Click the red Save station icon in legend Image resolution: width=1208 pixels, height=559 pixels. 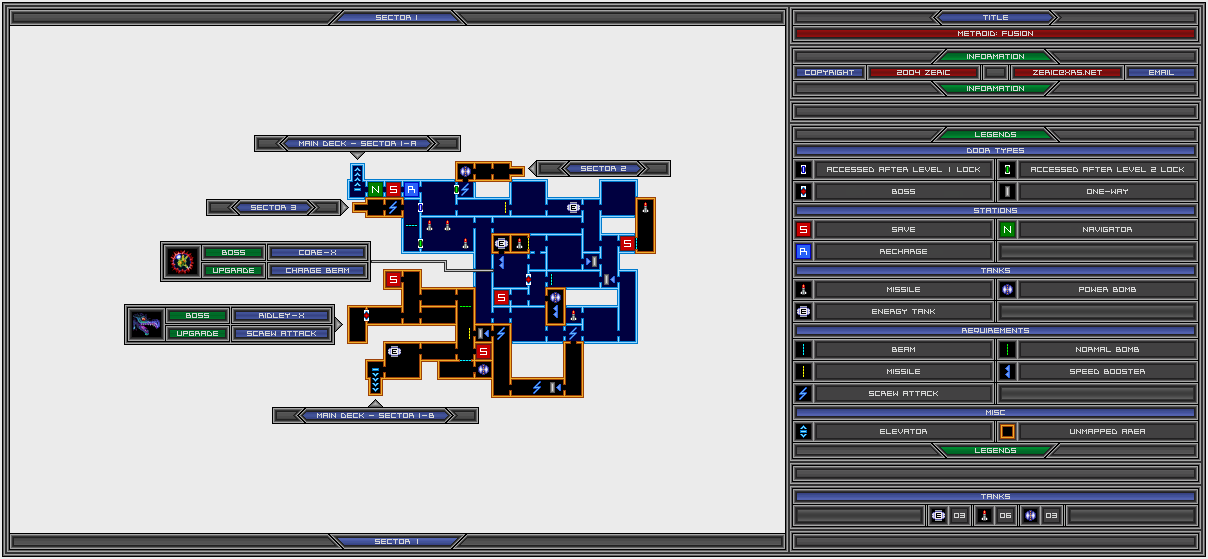click(x=803, y=230)
